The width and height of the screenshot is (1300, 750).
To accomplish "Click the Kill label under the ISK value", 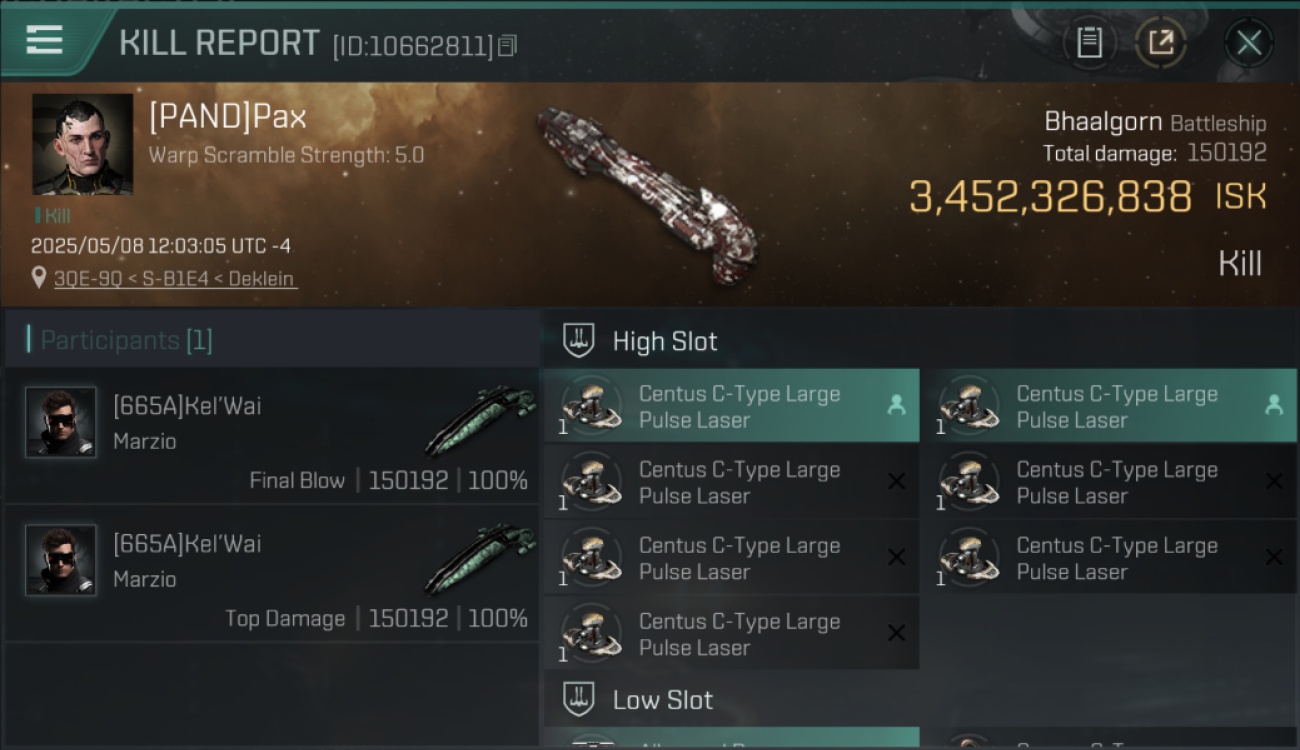I will point(1240,264).
